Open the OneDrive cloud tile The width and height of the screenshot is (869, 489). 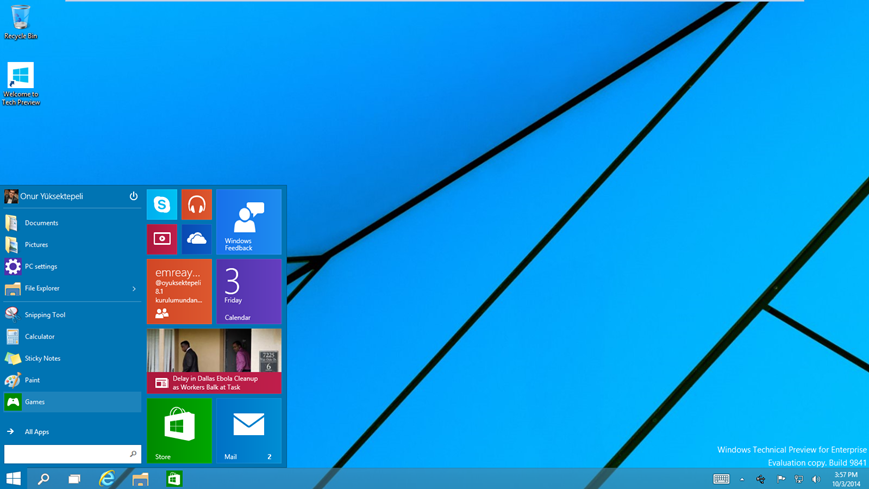click(x=196, y=239)
